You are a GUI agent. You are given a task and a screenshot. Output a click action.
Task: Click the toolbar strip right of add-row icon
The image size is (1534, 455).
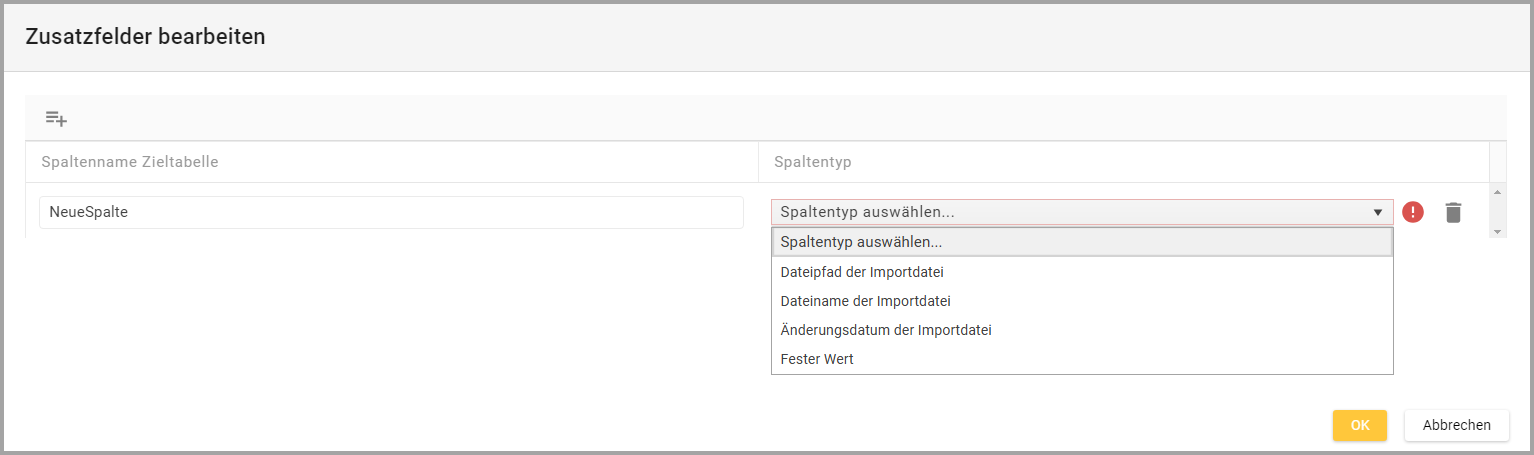tap(780, 118)
